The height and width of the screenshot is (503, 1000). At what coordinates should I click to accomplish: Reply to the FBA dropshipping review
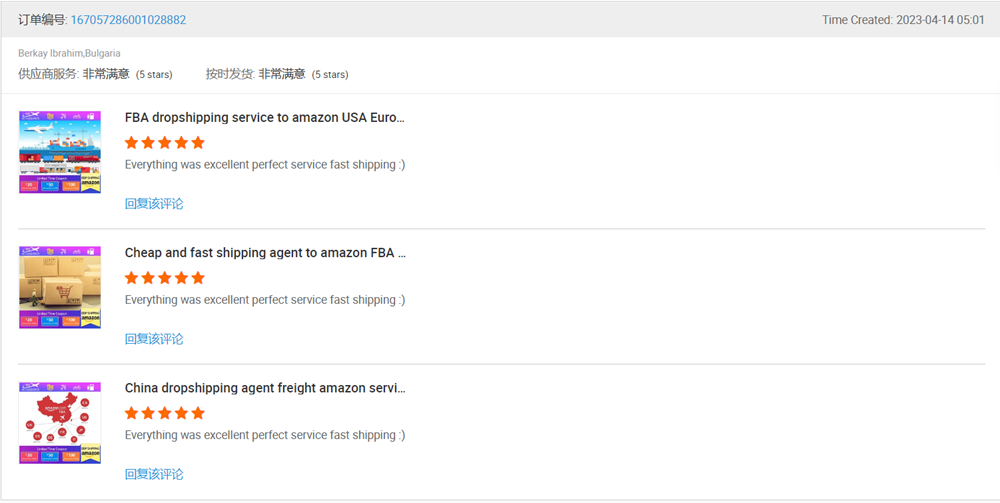[154, 204]
